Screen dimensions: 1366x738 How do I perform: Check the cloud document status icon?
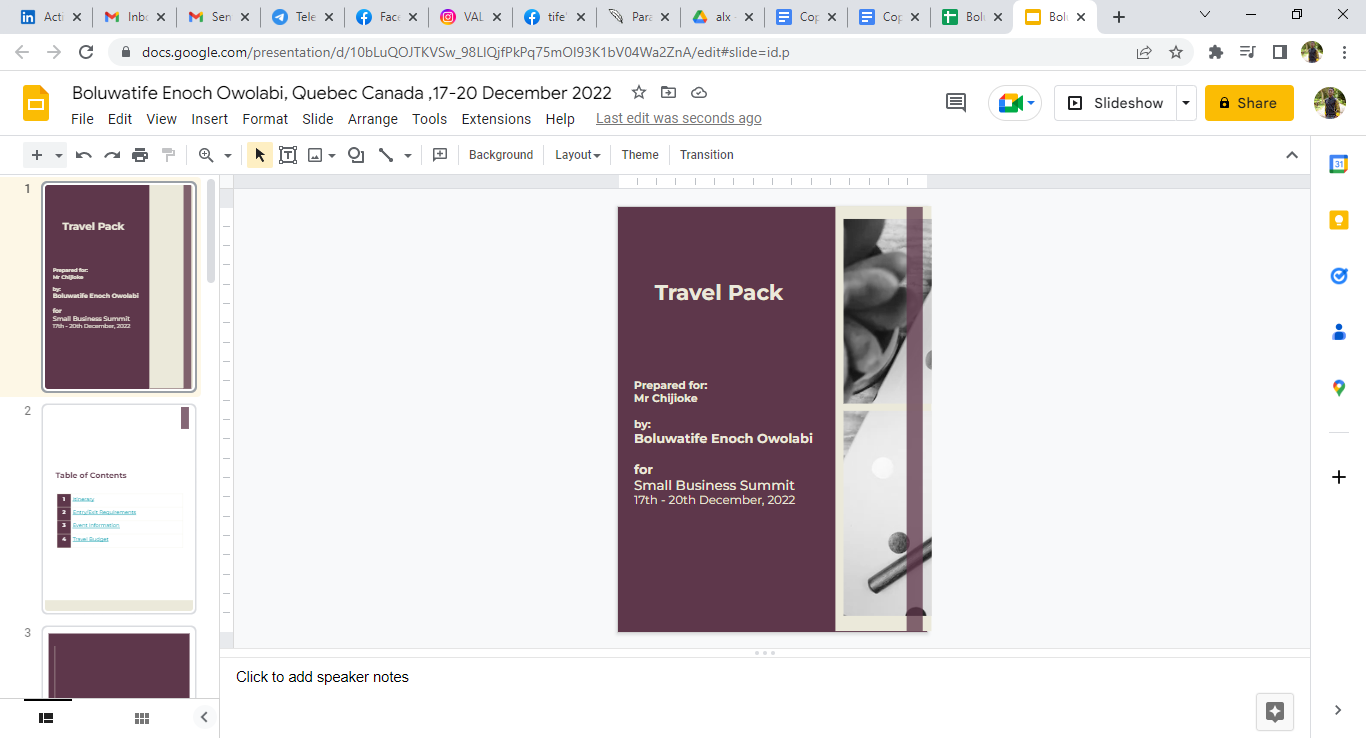(699, 93)
